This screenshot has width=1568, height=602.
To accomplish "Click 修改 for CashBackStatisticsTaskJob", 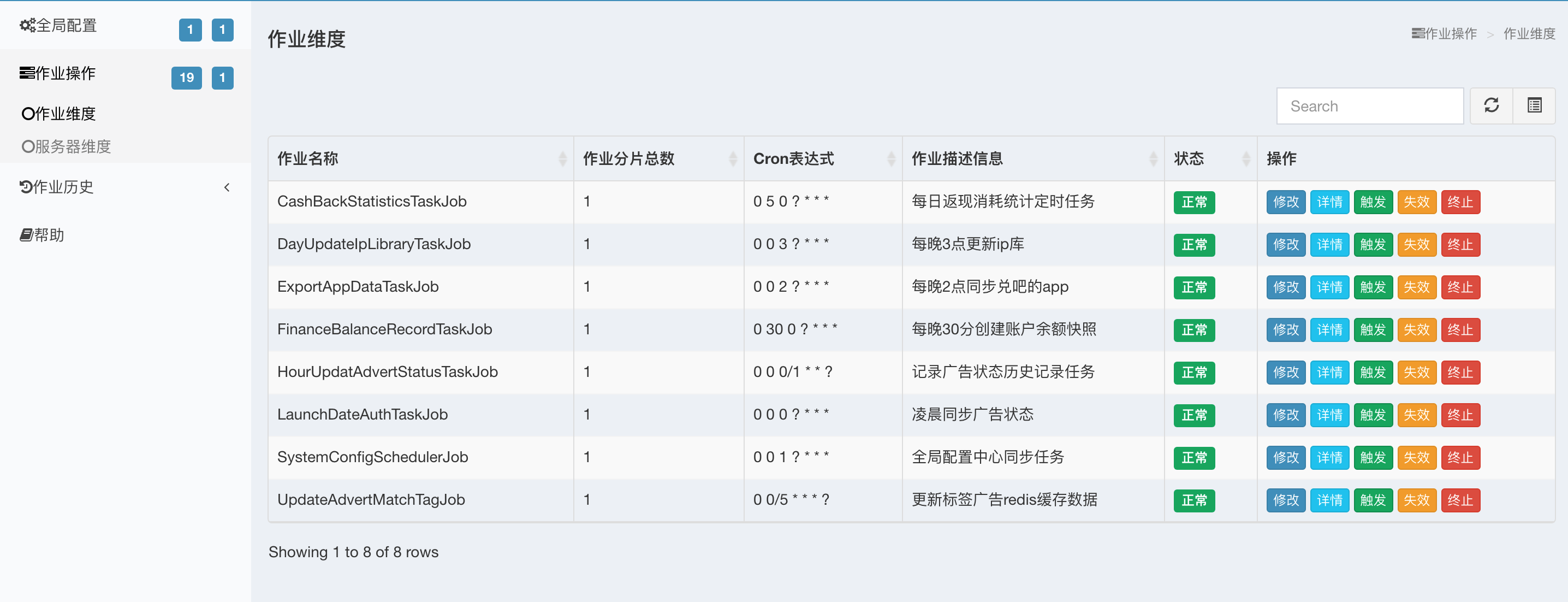I will click(1286, 202).
